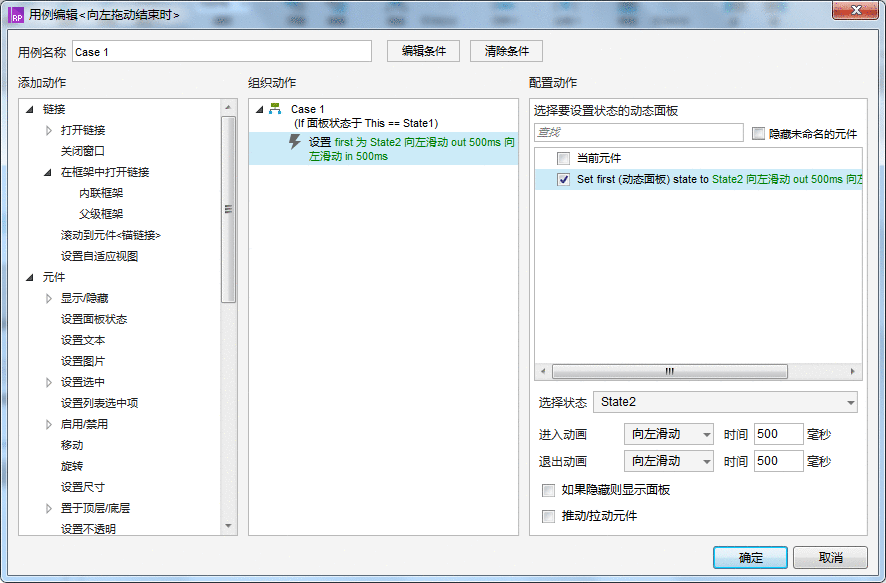Select 设置图片 action

click(x=83, y=361)
